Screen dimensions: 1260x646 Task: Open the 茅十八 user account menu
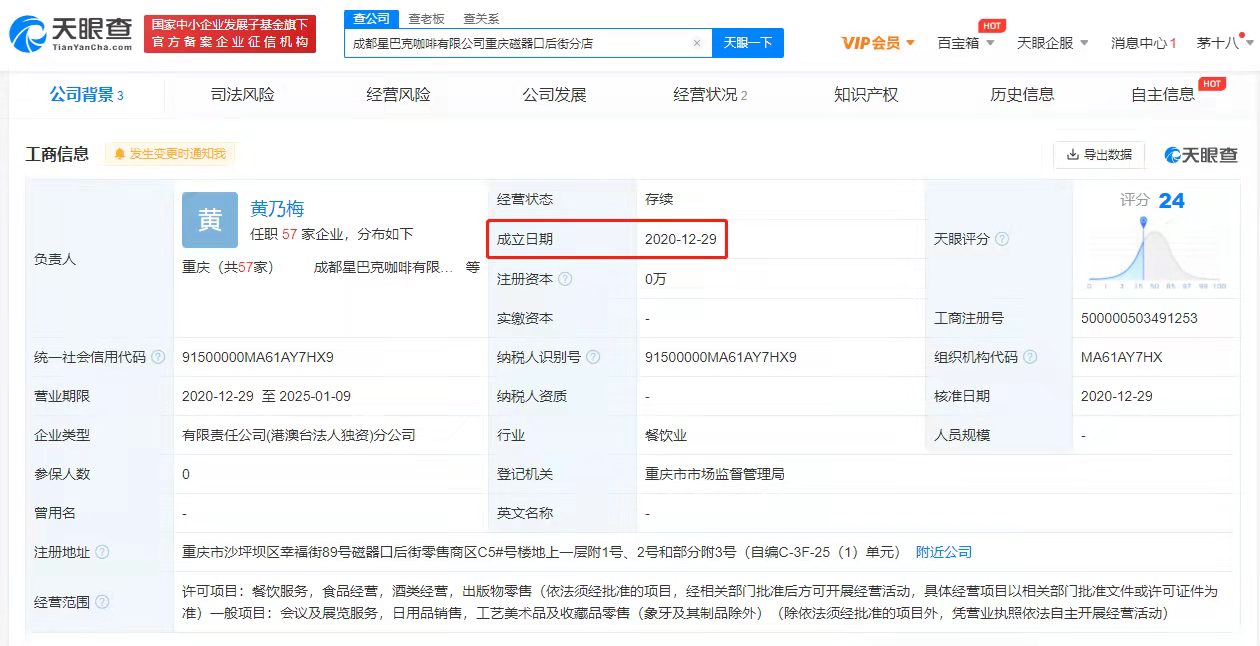pyautogui.click(x=1223, y=43)
